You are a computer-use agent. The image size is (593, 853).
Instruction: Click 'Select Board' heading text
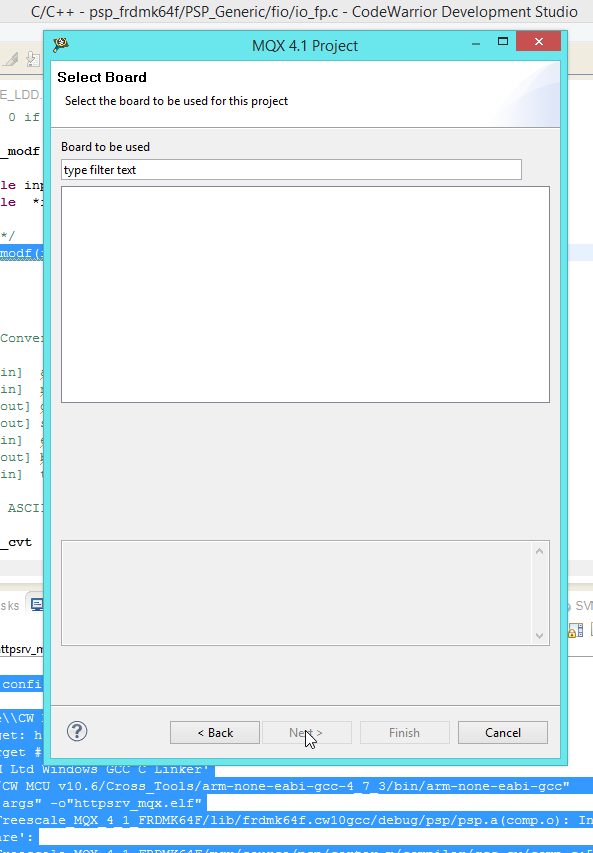(102, 77)
